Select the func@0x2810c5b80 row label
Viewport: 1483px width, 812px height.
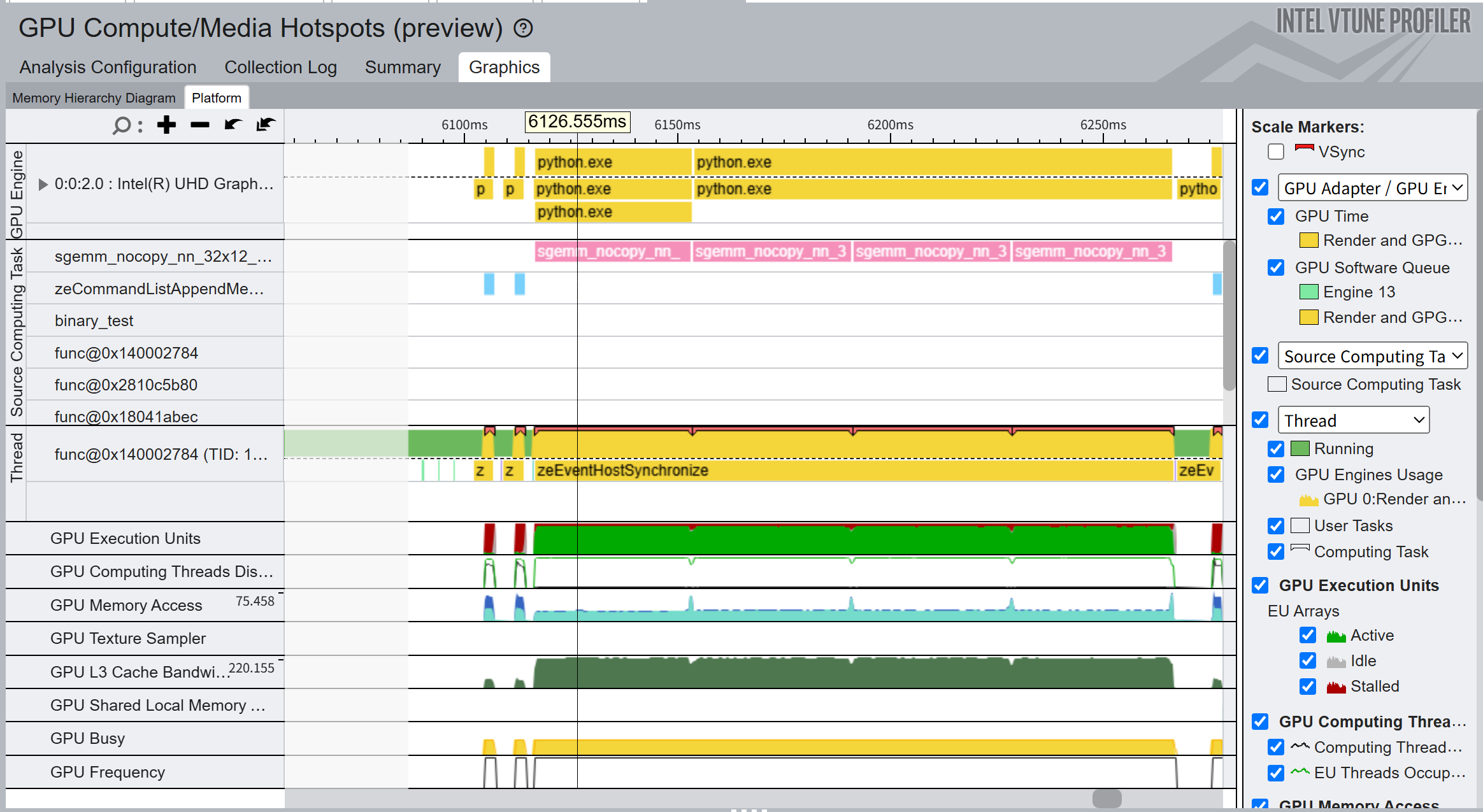(x=126, y=385)
